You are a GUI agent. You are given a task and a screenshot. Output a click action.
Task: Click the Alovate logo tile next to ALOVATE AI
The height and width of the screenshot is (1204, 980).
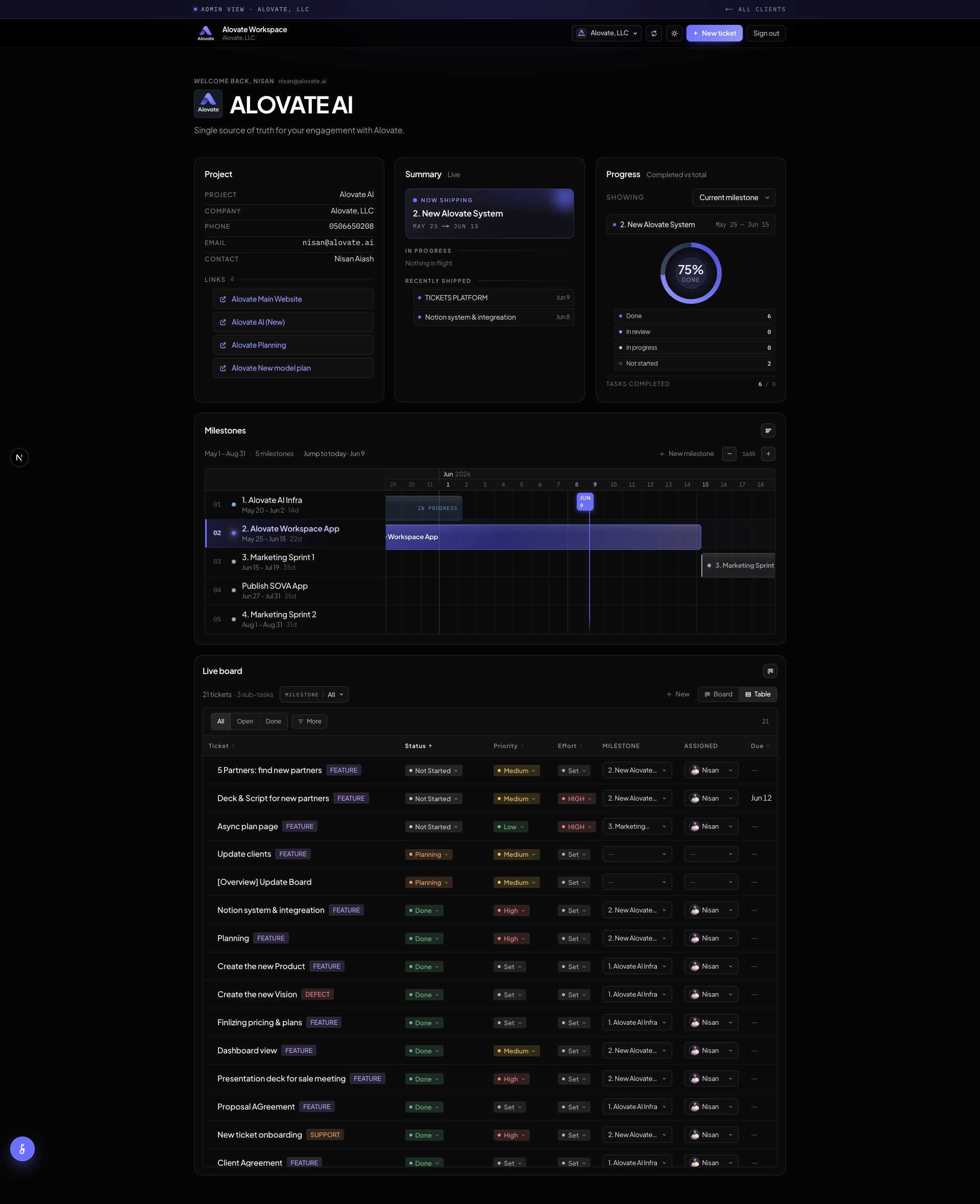point(208,104)
